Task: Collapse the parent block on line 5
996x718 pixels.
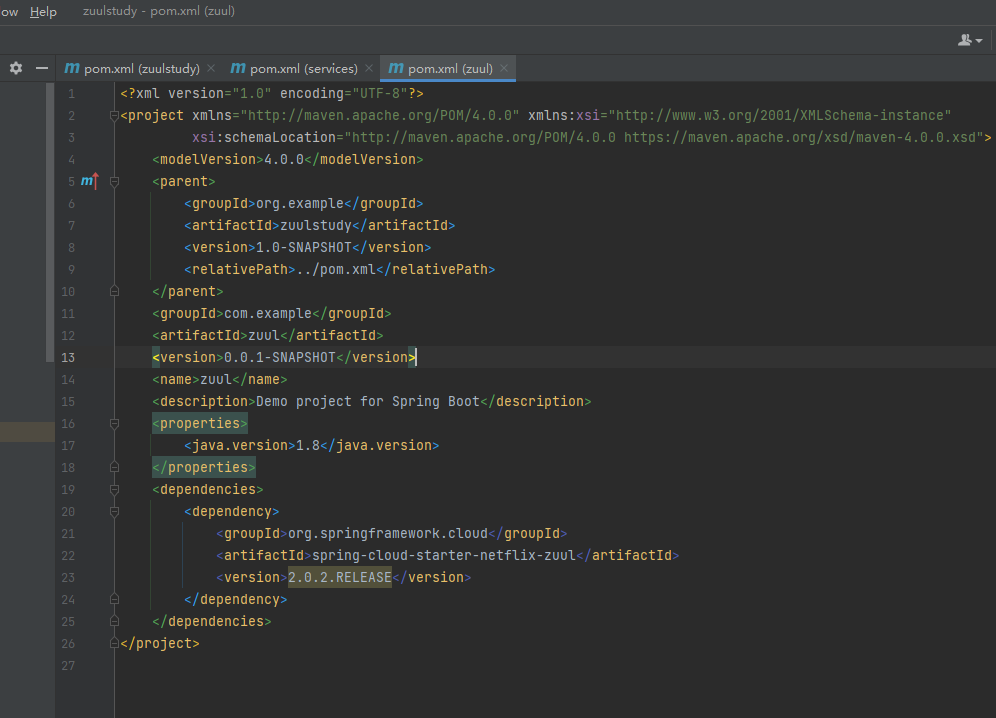Action: 114,182
